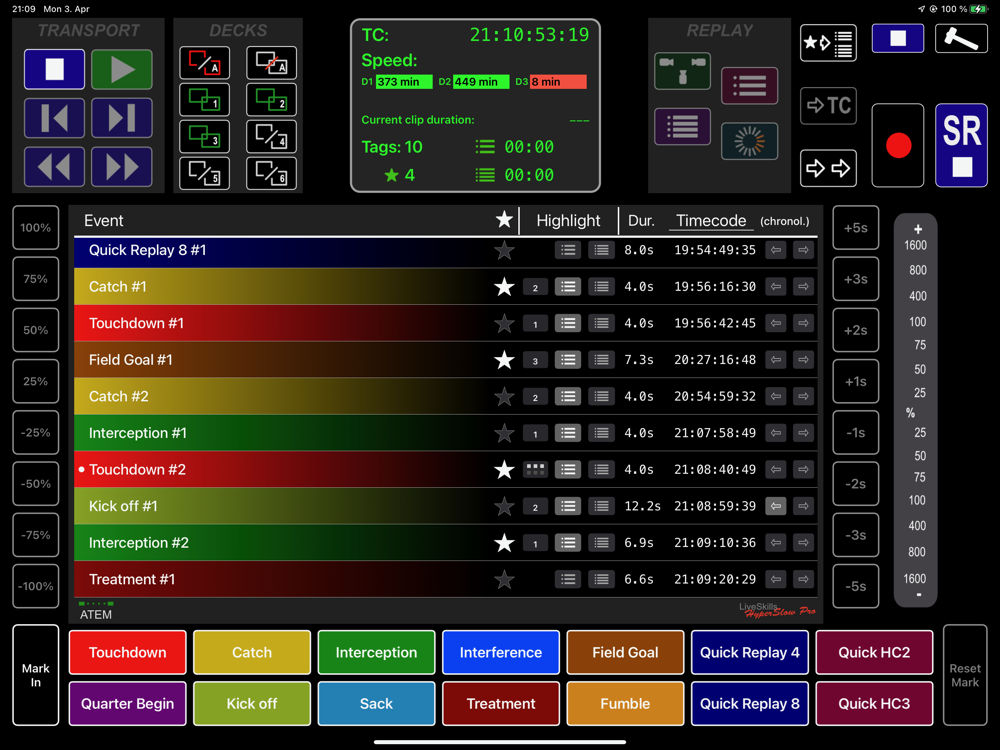Select the Touchdown #2 event row
Viewport: 1000px width, 750px height.
[x=446, y=469]
